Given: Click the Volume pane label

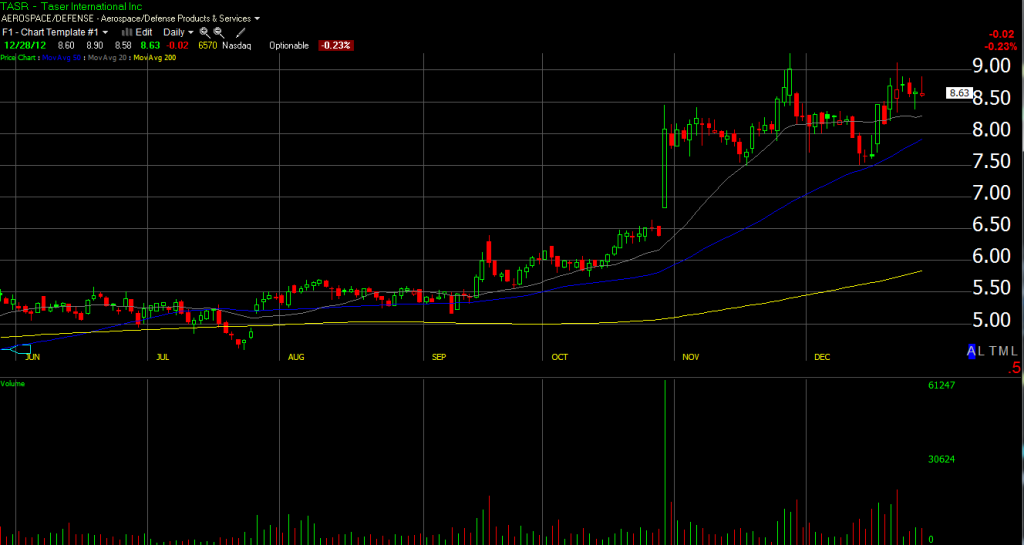Looking at the screenshot, I should point(12,384).
